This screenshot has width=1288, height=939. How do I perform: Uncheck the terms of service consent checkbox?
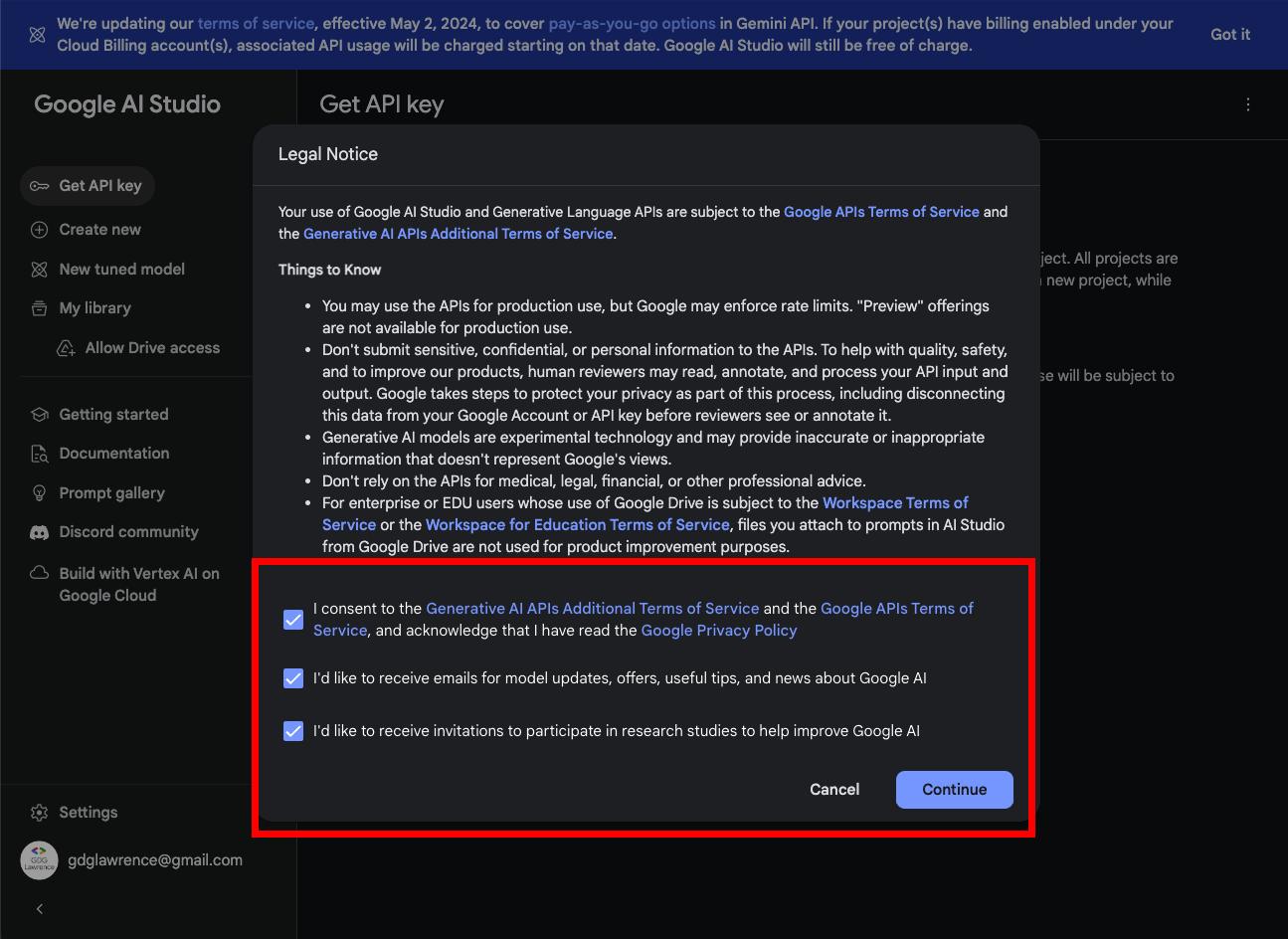coord(293,620)
